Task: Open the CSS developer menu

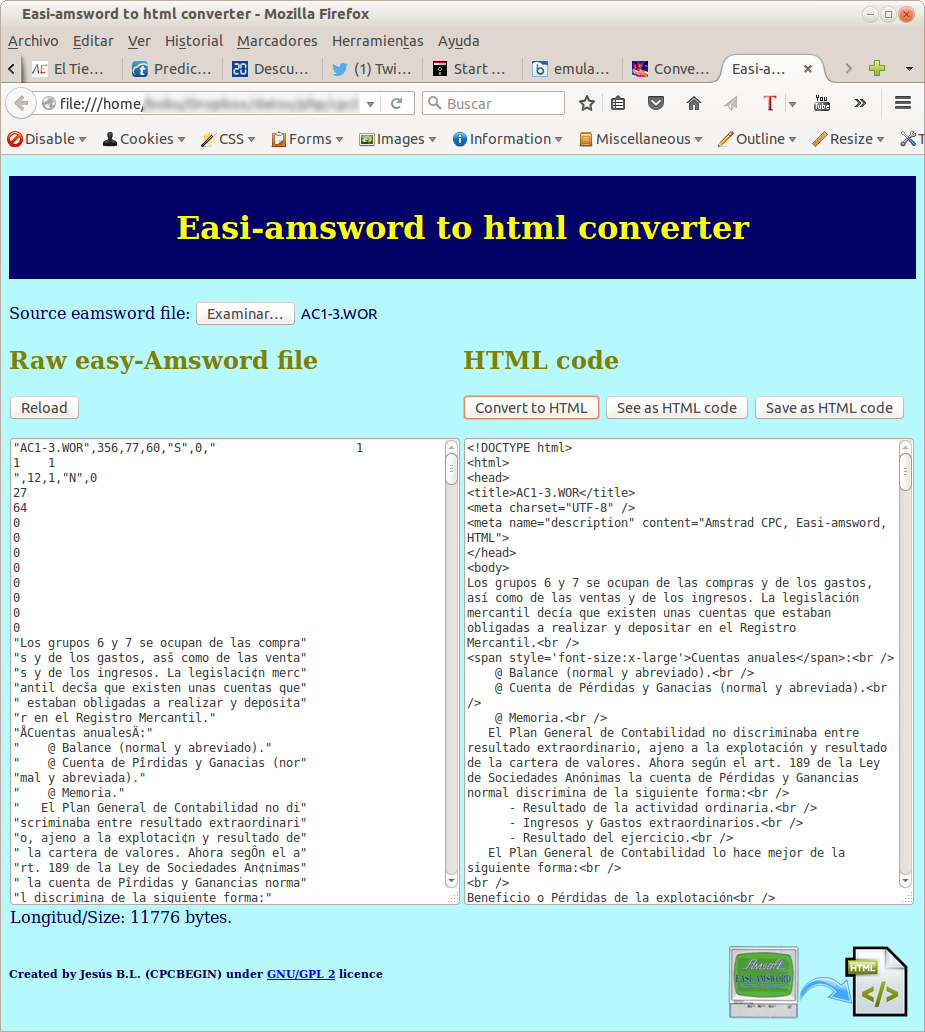Action: tap(228, 139)
